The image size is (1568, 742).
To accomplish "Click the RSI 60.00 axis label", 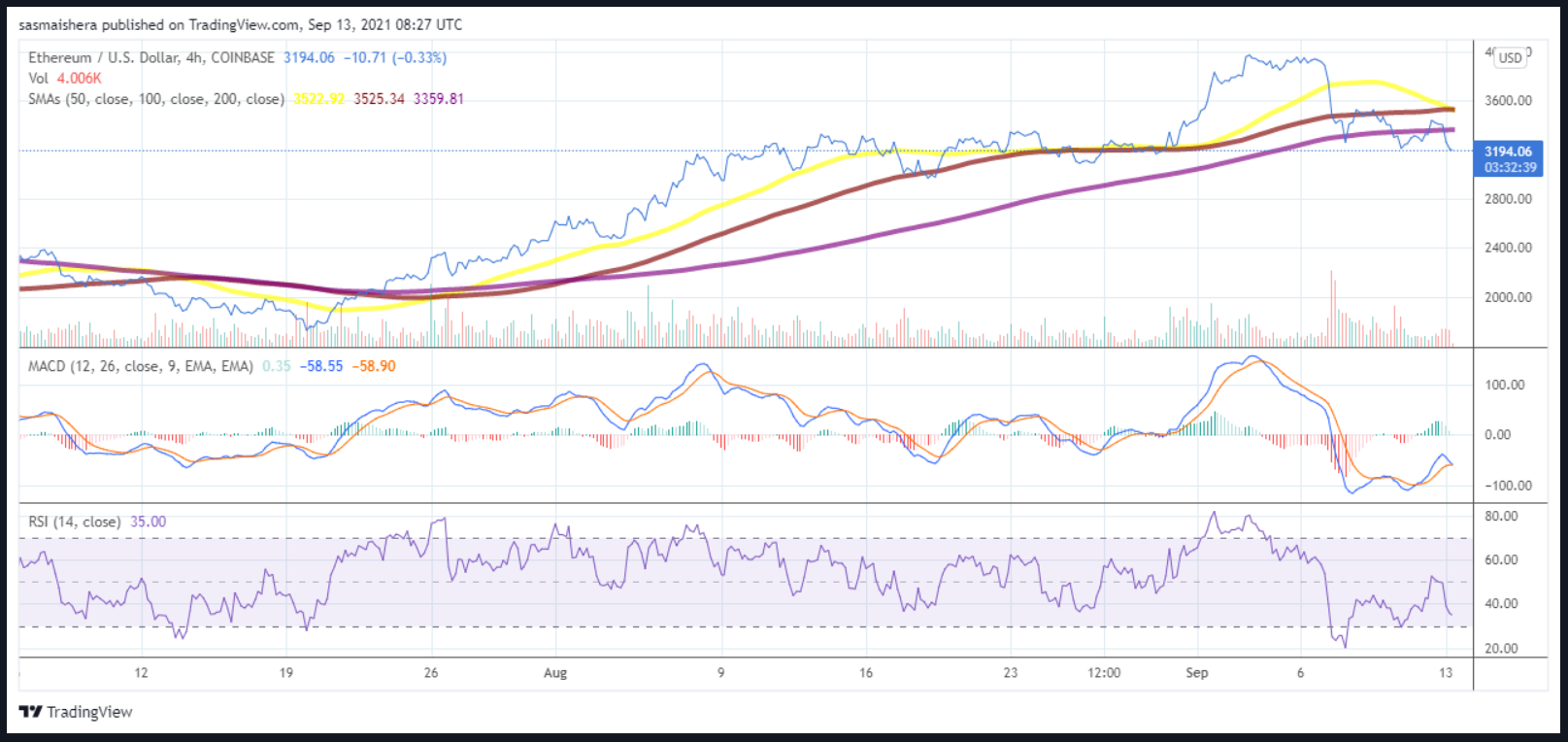I will pos(1501,559).
